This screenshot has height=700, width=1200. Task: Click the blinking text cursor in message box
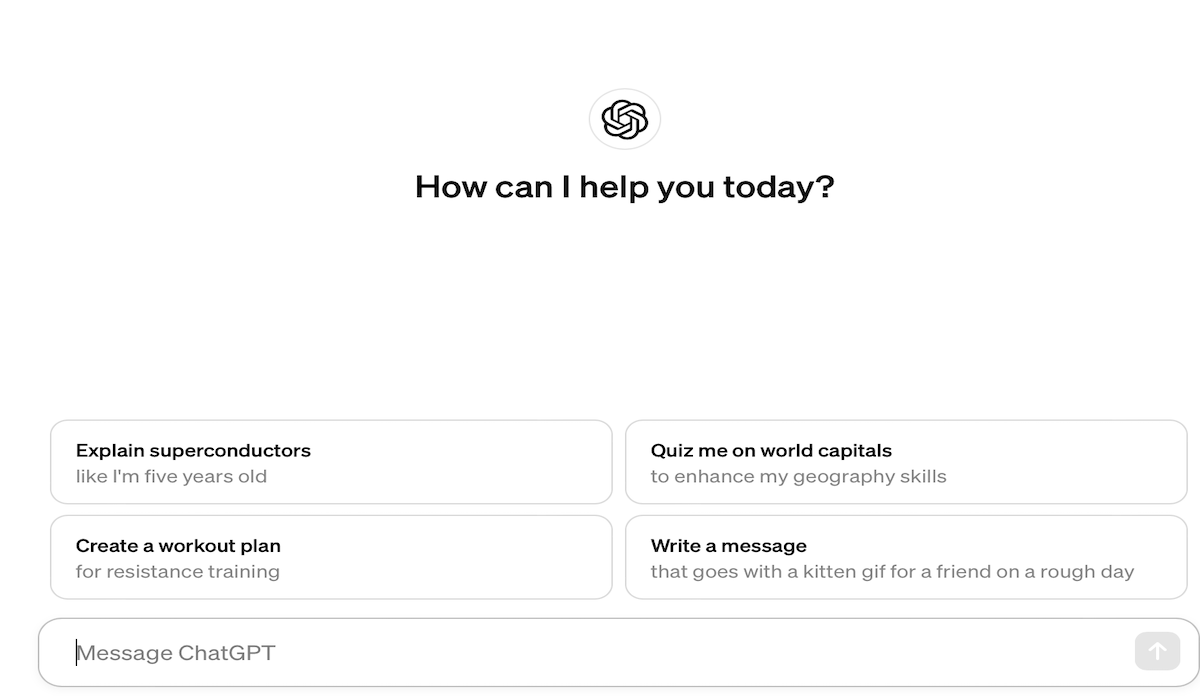coord(76,653)
